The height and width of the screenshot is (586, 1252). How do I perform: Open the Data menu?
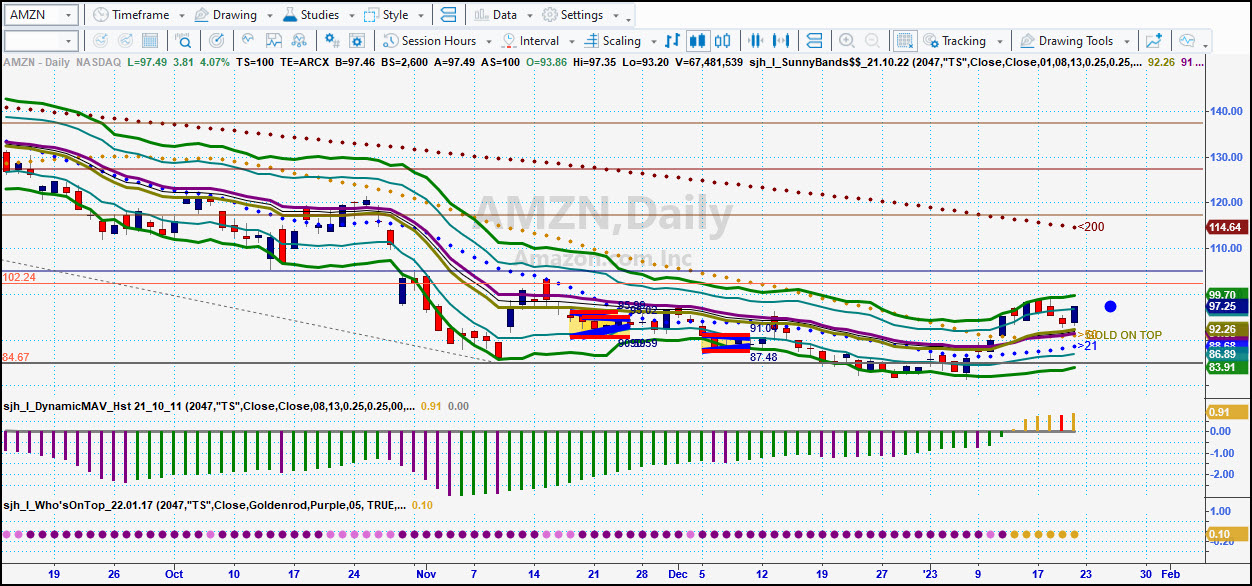click(496, 15)
